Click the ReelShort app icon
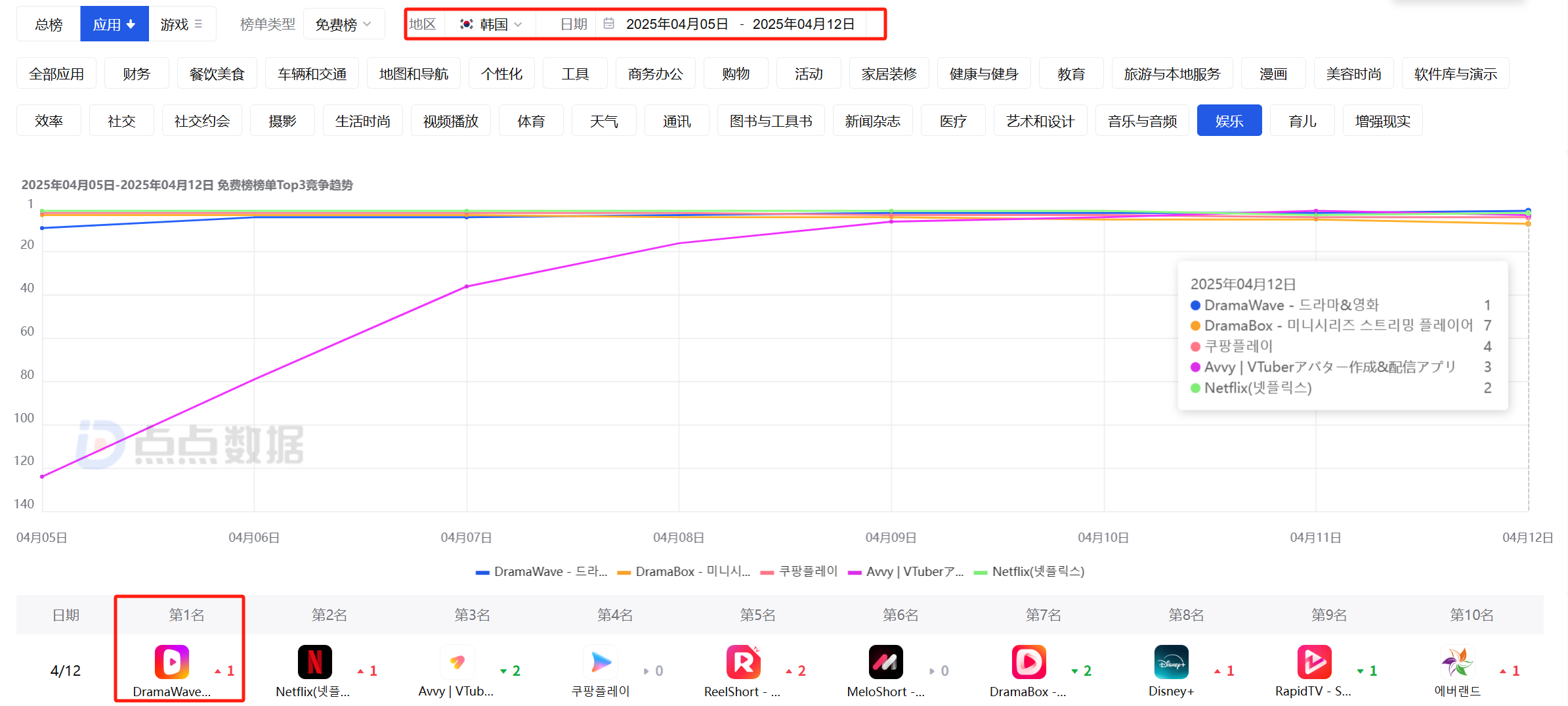Viewport: 1568px width, 706px height. pos(743,661)
